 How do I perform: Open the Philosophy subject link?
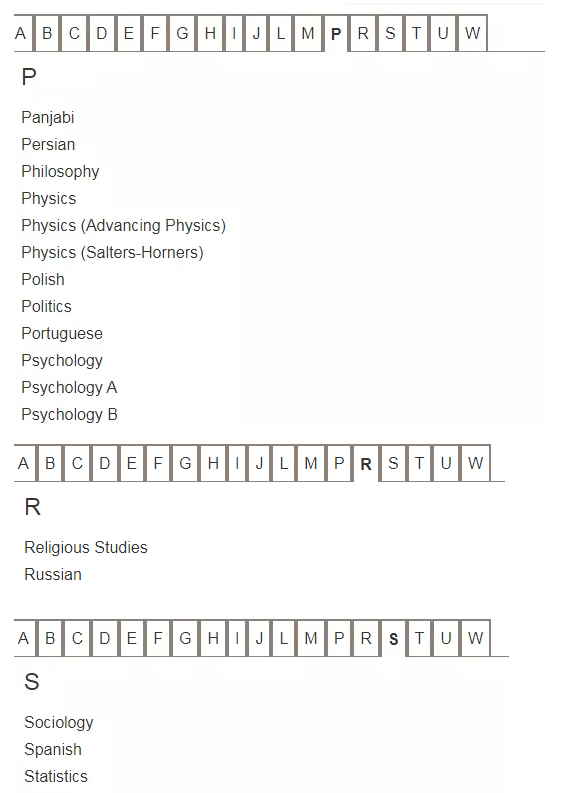pos(60,171)
